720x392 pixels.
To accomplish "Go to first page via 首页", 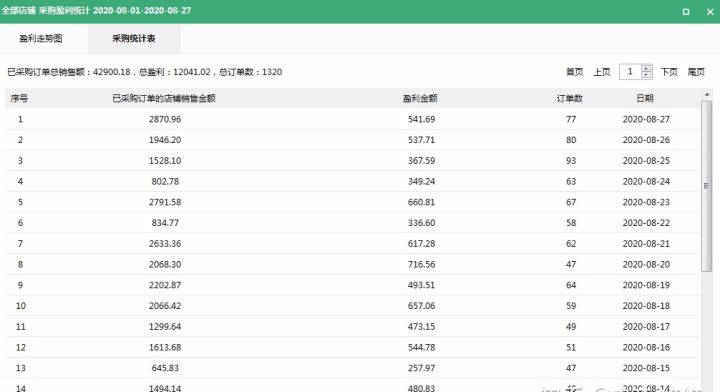I will click(574, 72).
